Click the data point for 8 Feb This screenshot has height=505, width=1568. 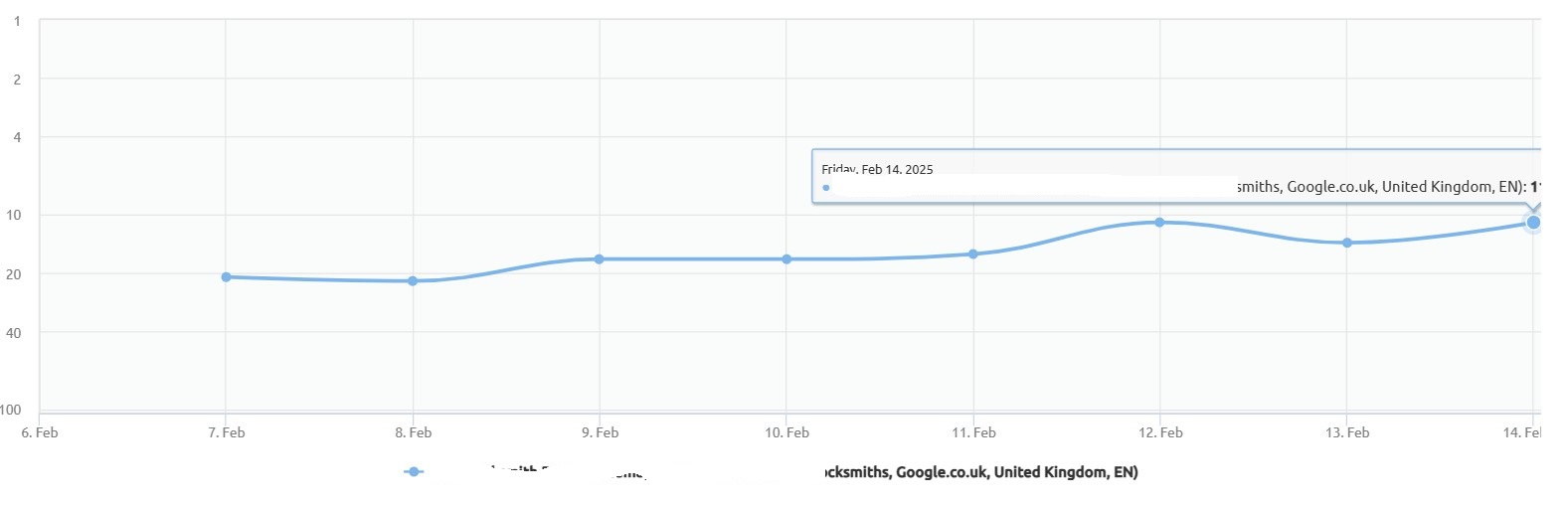pos(413,281)
